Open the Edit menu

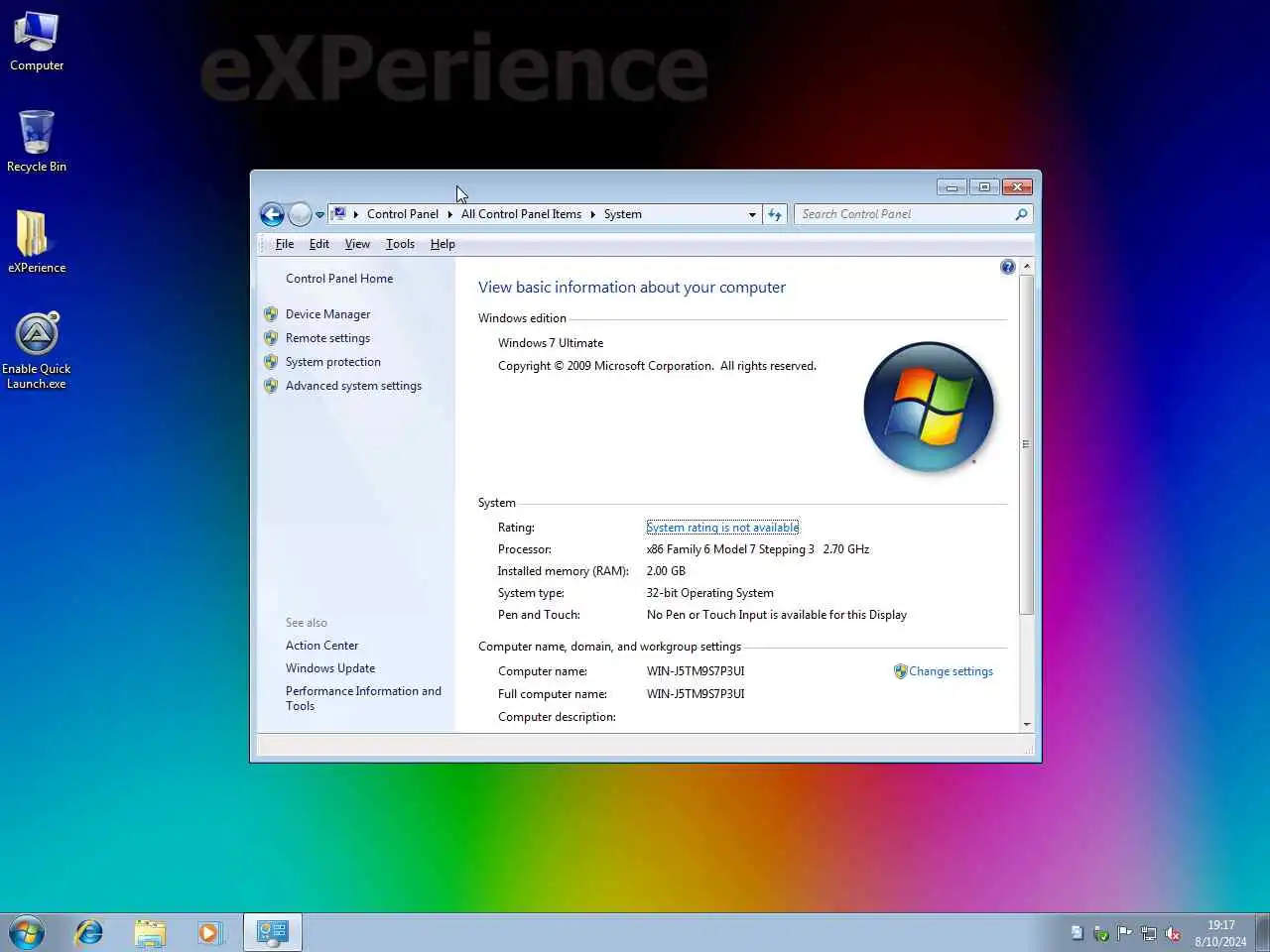pyautogui.click(x=319, y=244)
